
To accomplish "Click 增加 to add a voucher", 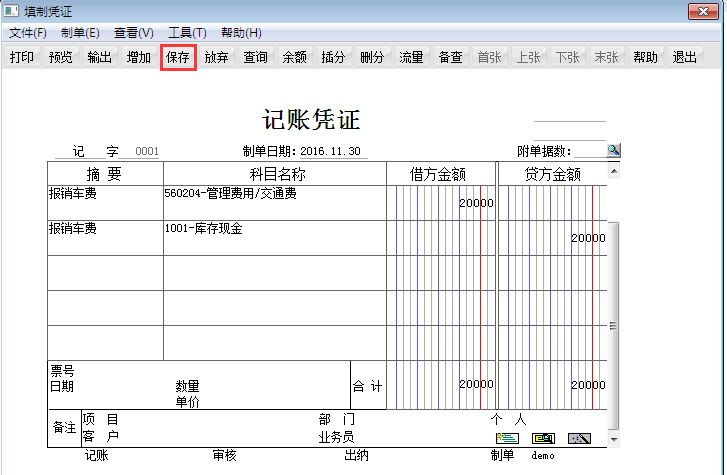I will pyautogui.click(x=139, y=57).
